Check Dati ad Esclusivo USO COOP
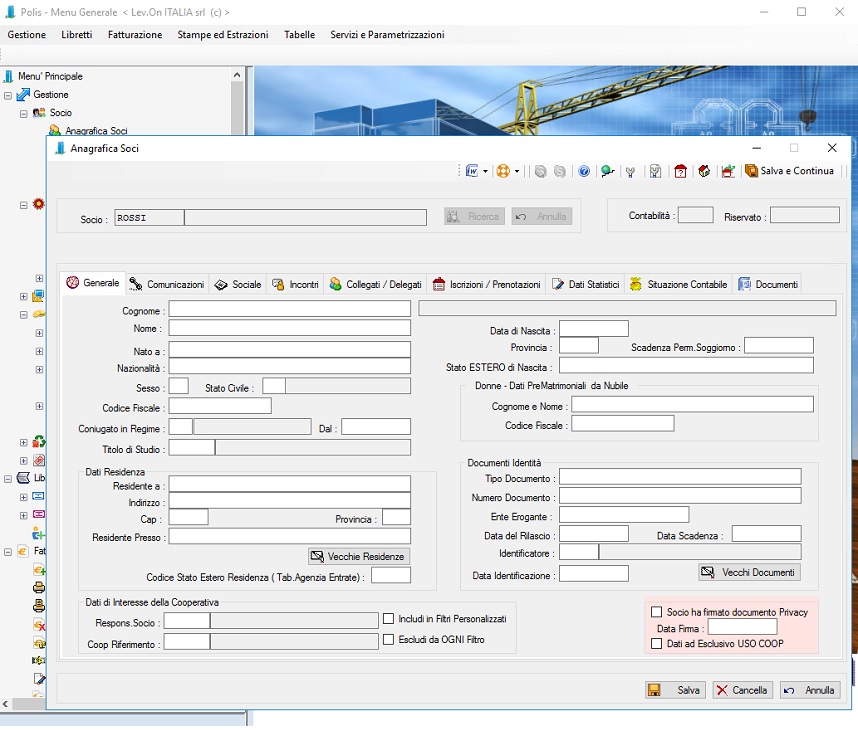This screenshot has height=730, width=858. click(x=657, y=644)
